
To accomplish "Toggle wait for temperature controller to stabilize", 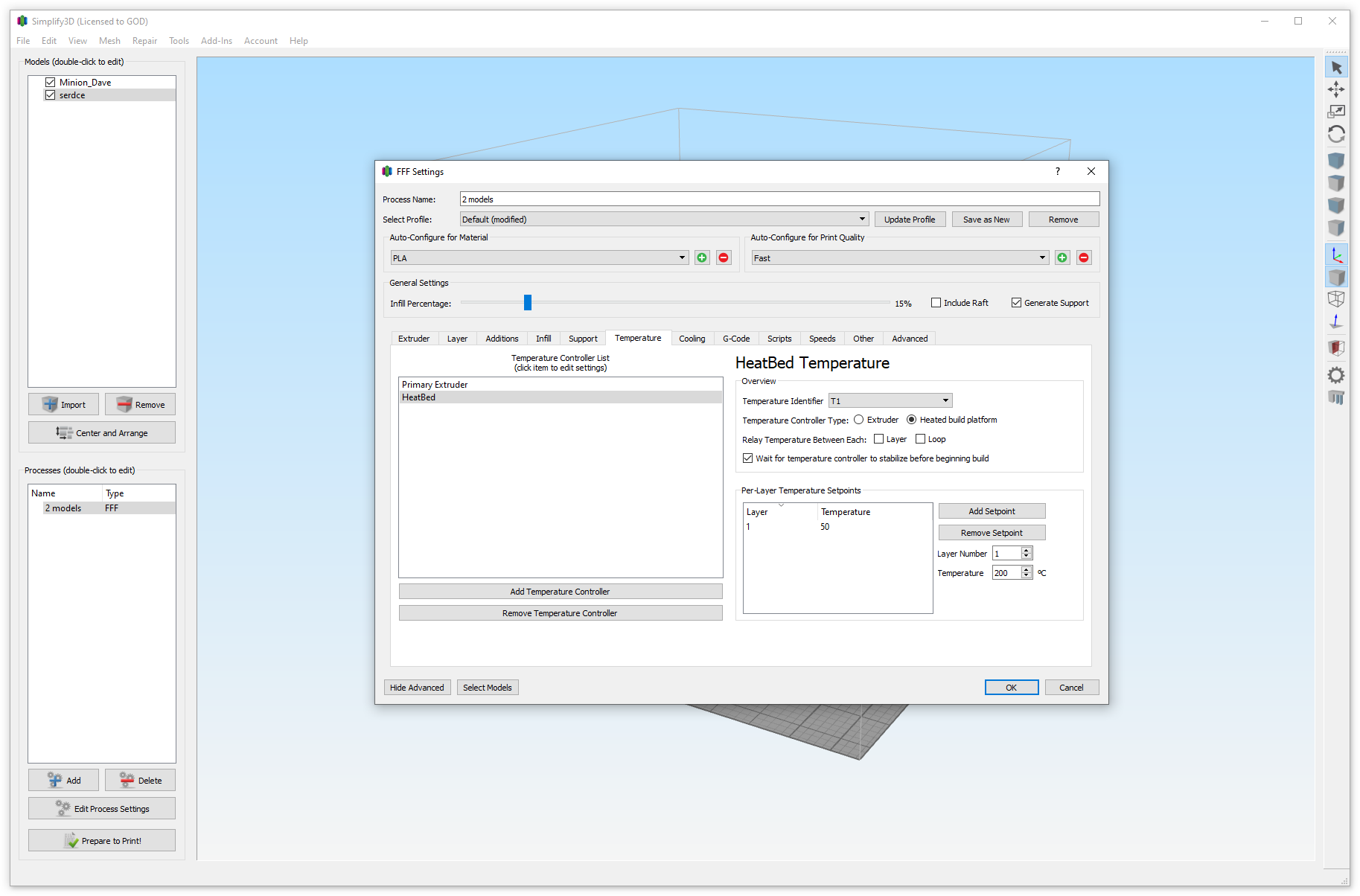I will [x=748, y=458].
